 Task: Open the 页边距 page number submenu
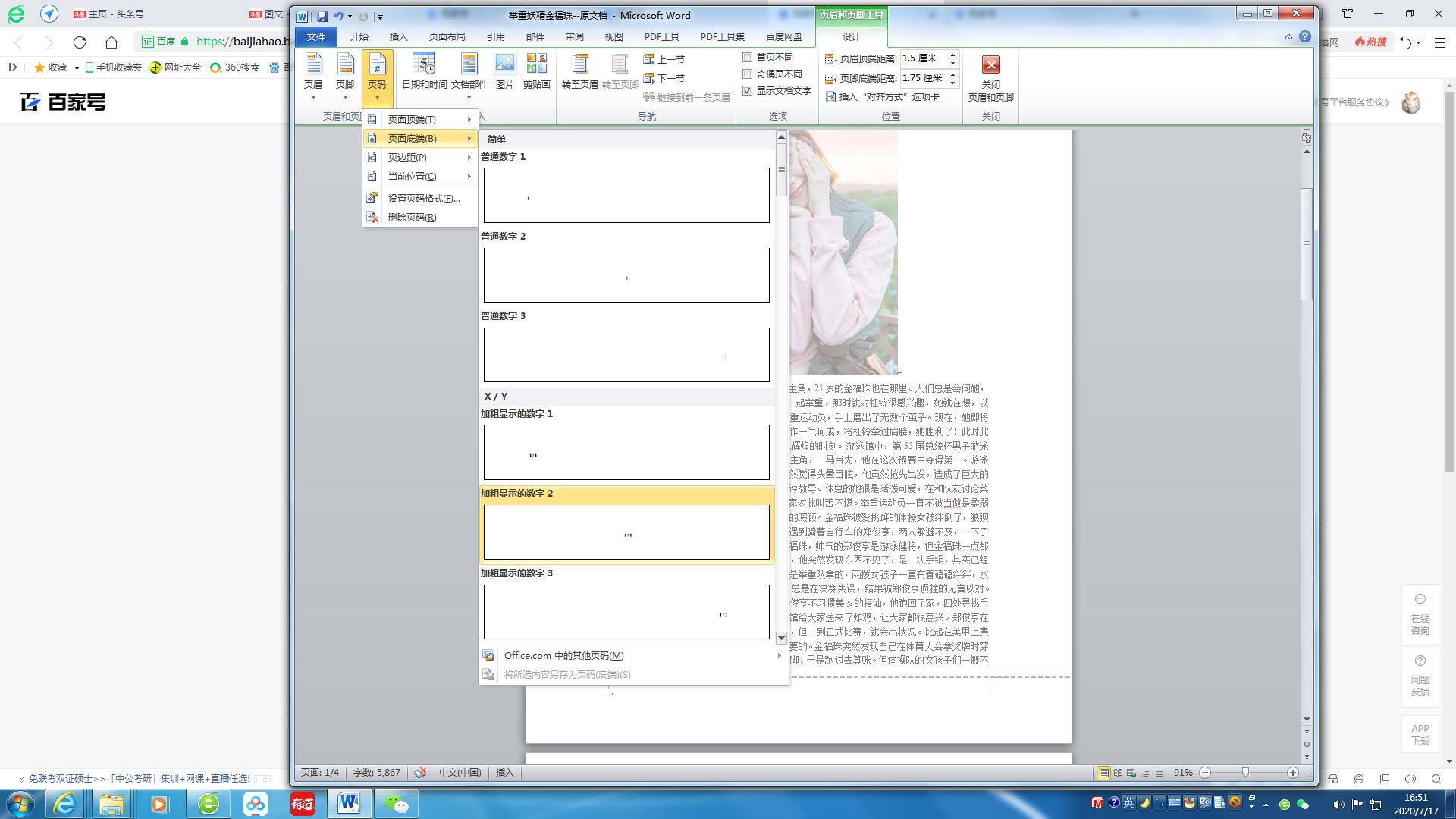pos(409,158)
